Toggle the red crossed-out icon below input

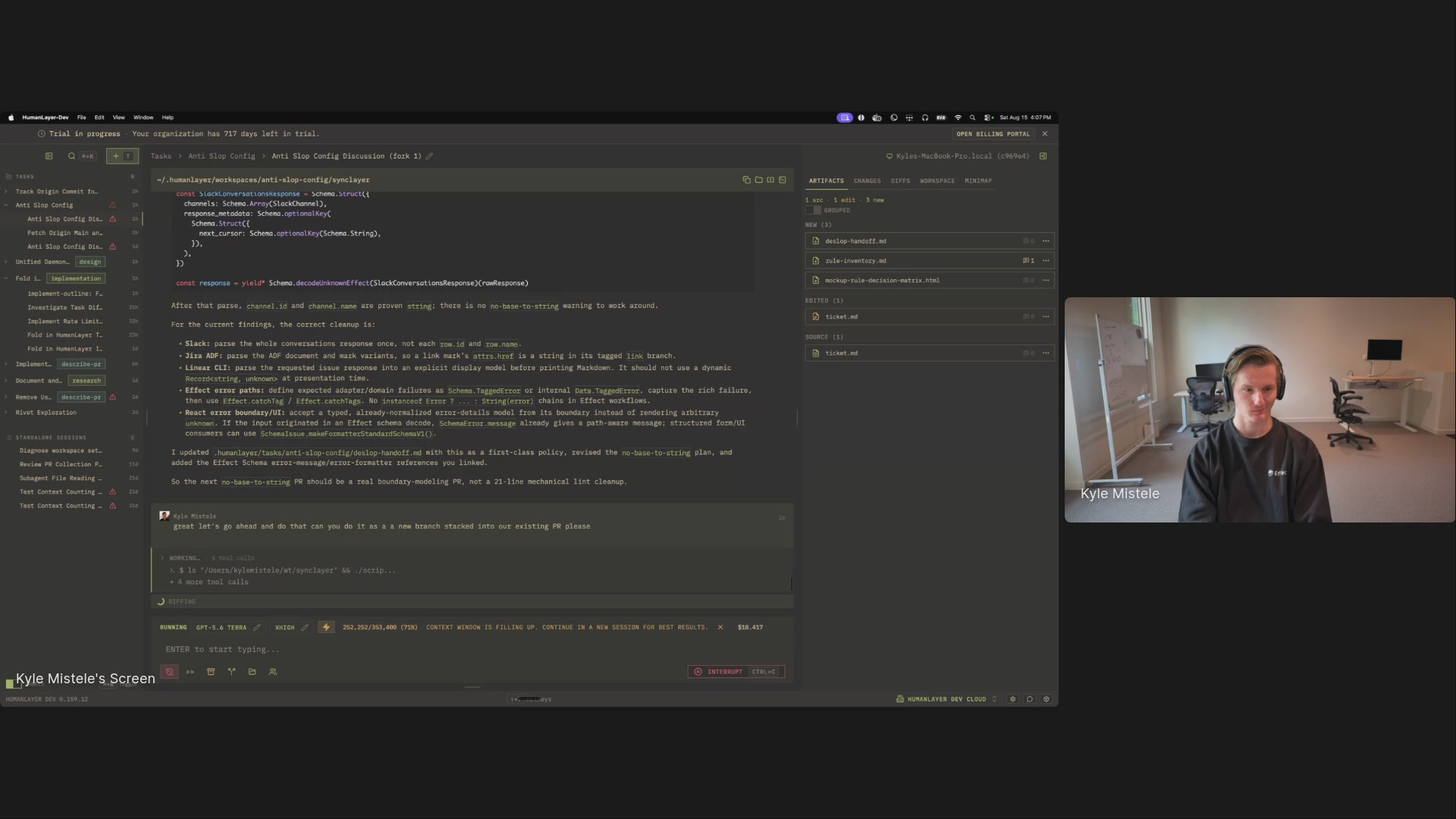click(170, 672)
